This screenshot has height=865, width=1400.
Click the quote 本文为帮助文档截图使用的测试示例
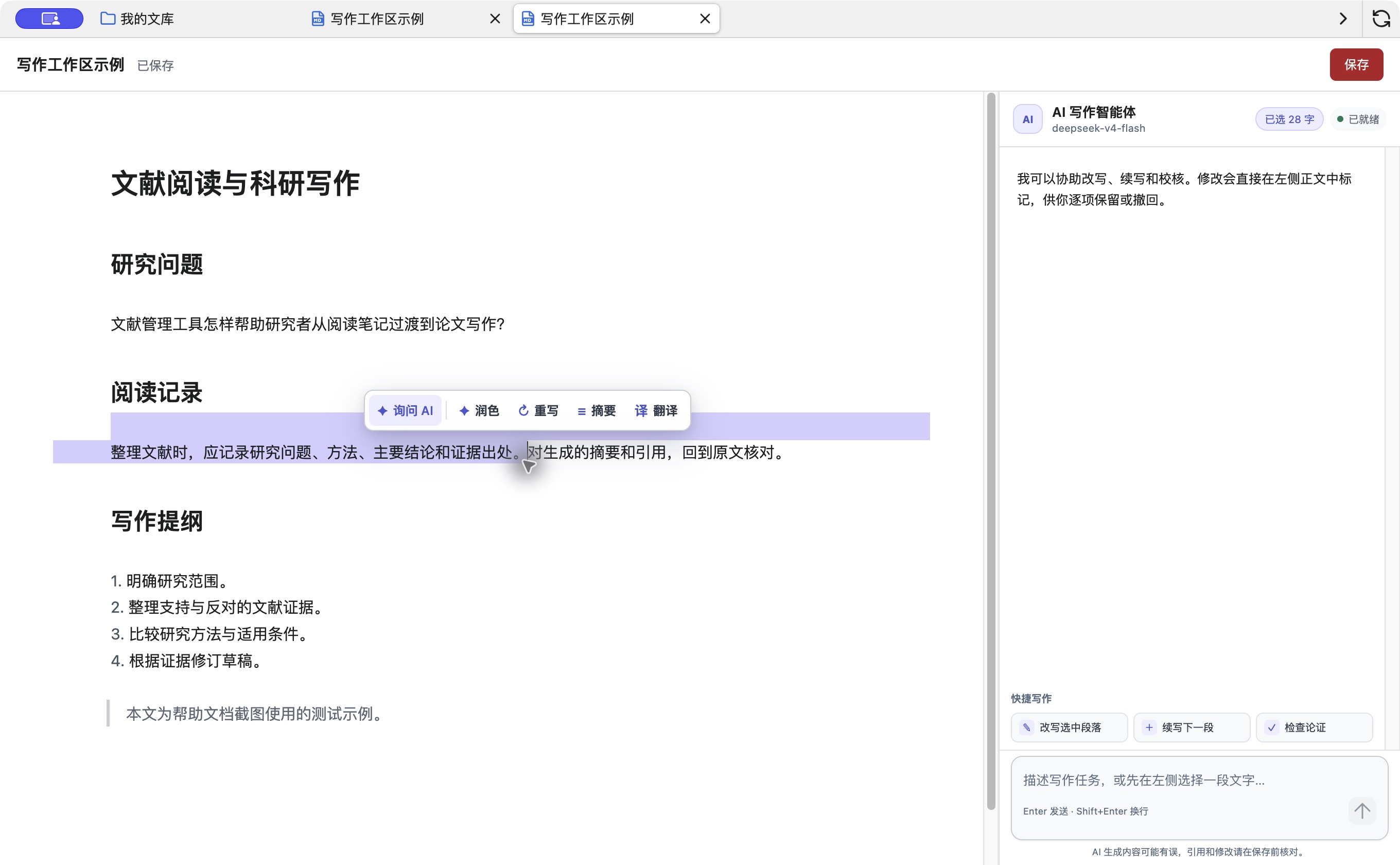tap(255, 714)
